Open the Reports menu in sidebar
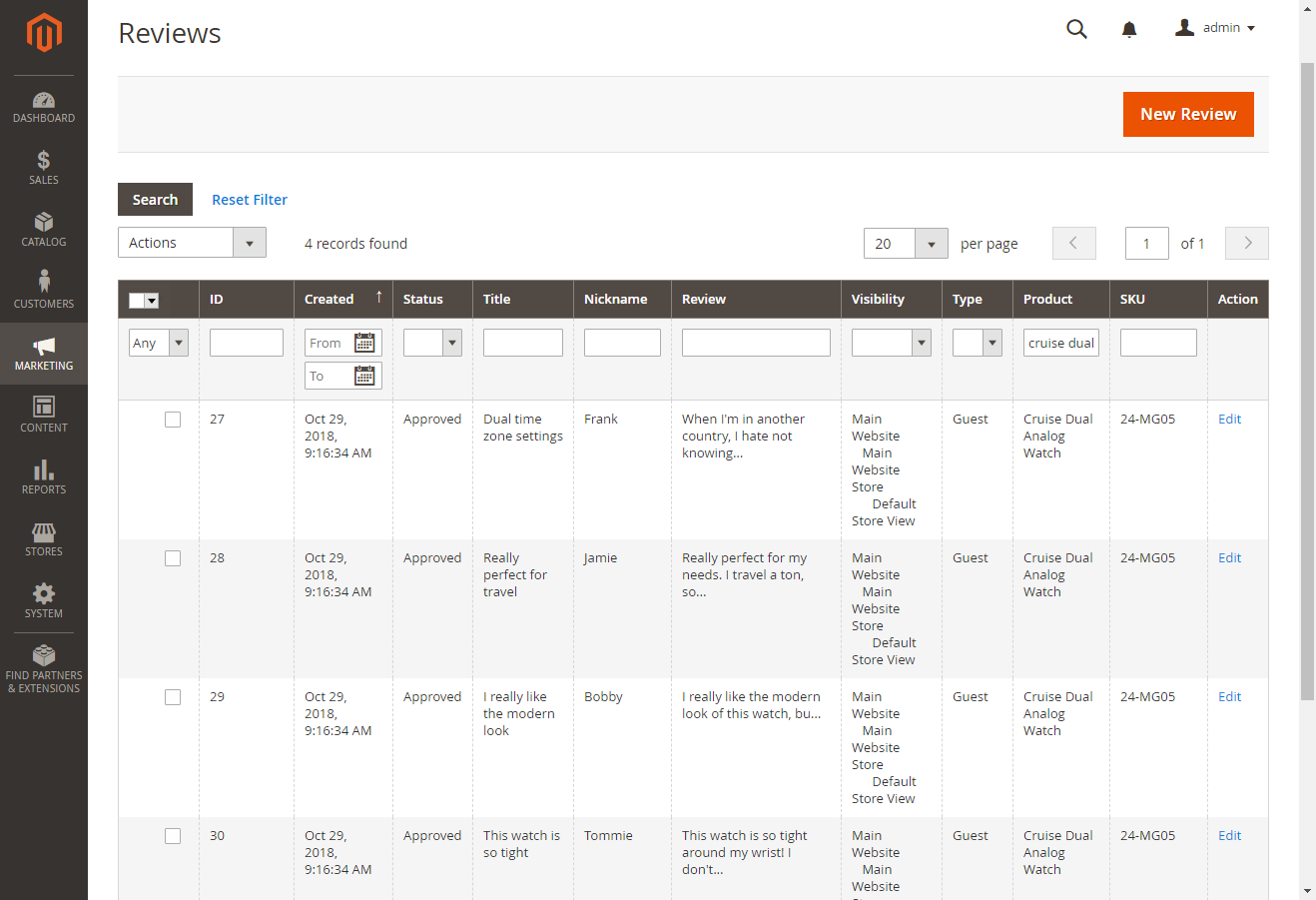This screenshot has height=900, width=1316. [x=44, y=477]
